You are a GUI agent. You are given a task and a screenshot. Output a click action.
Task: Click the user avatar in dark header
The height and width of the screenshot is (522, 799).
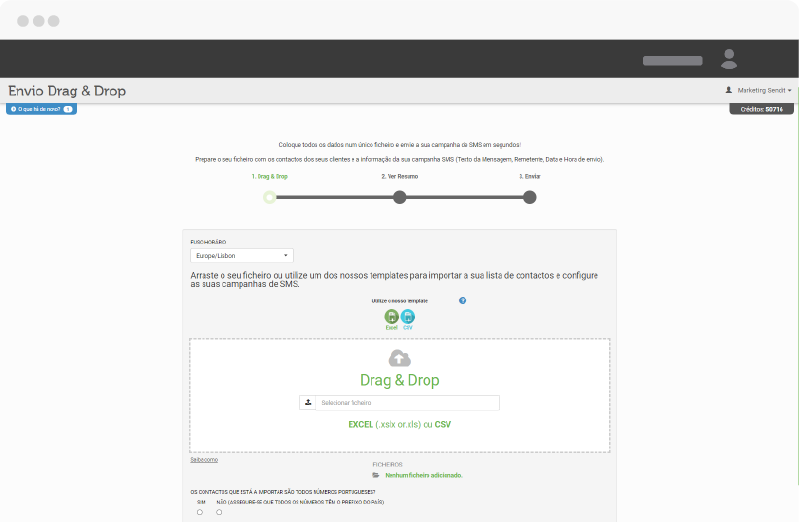click(729, 59)
